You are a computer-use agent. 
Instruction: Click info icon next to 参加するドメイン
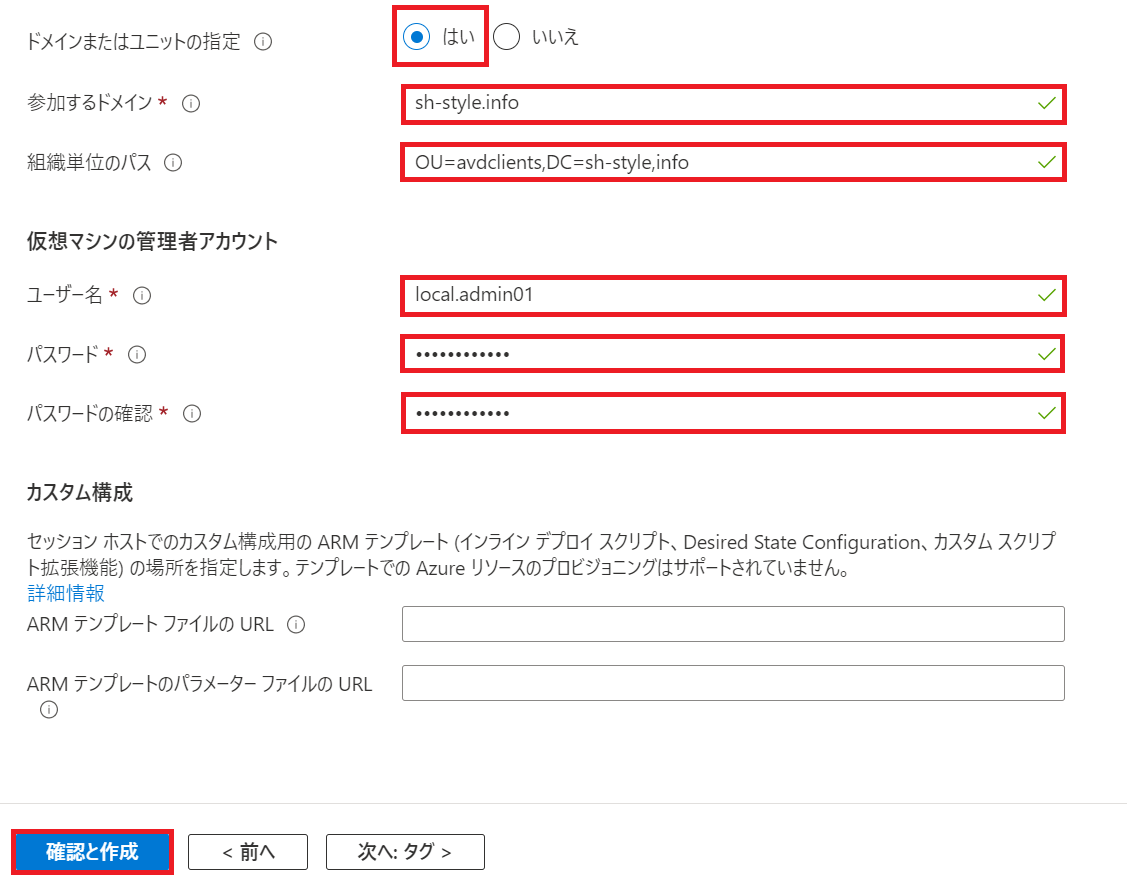pyautogui.click(x=190, y=104)
